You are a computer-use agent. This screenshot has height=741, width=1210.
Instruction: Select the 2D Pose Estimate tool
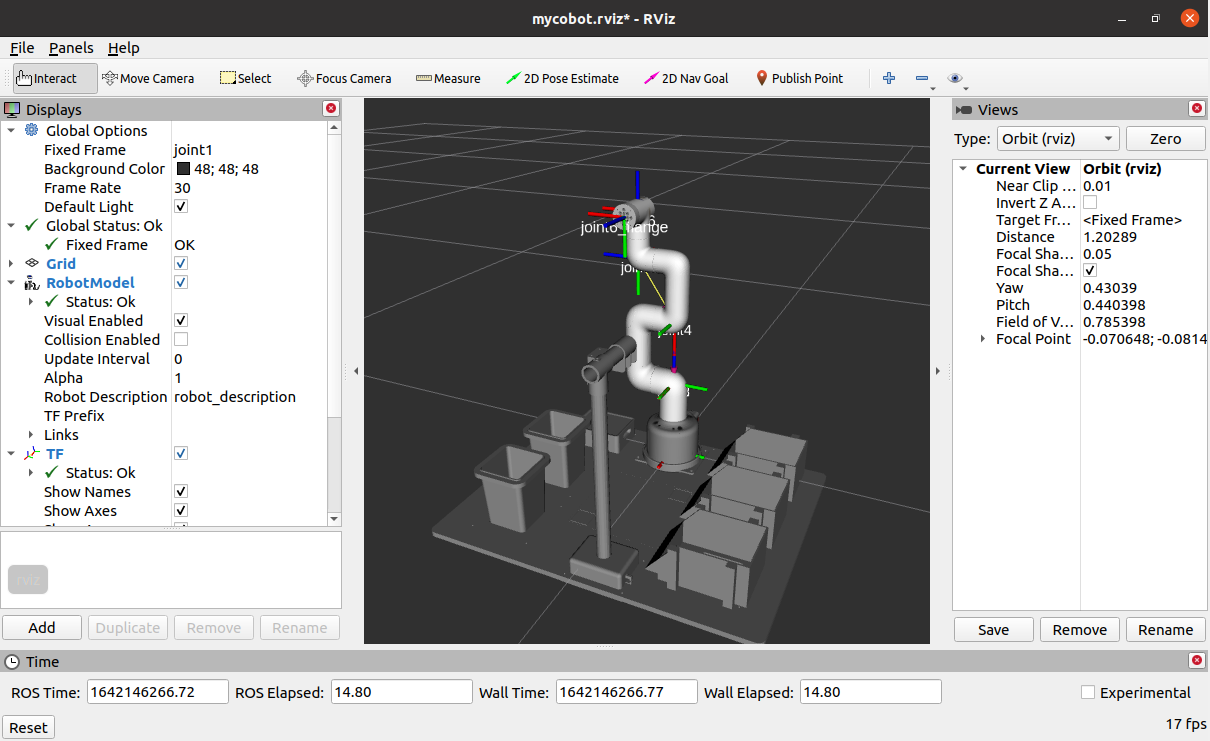coord(562,78)
